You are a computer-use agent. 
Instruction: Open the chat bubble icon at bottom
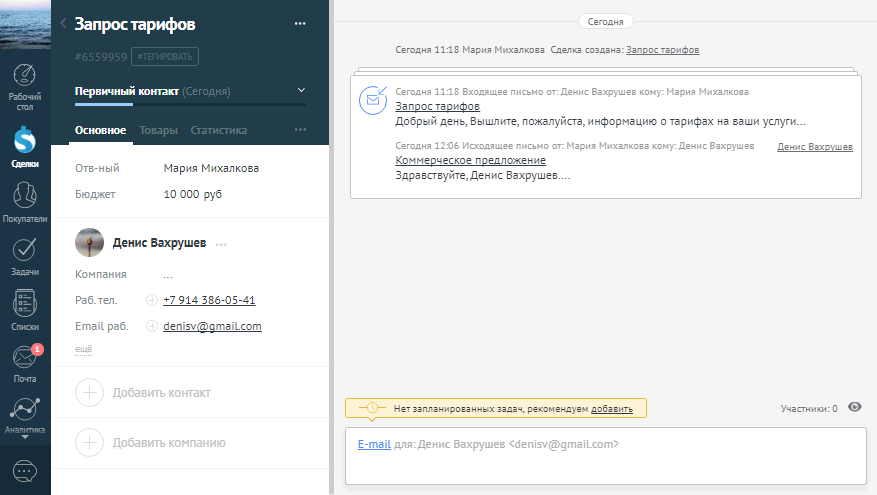tap(25, 470)
